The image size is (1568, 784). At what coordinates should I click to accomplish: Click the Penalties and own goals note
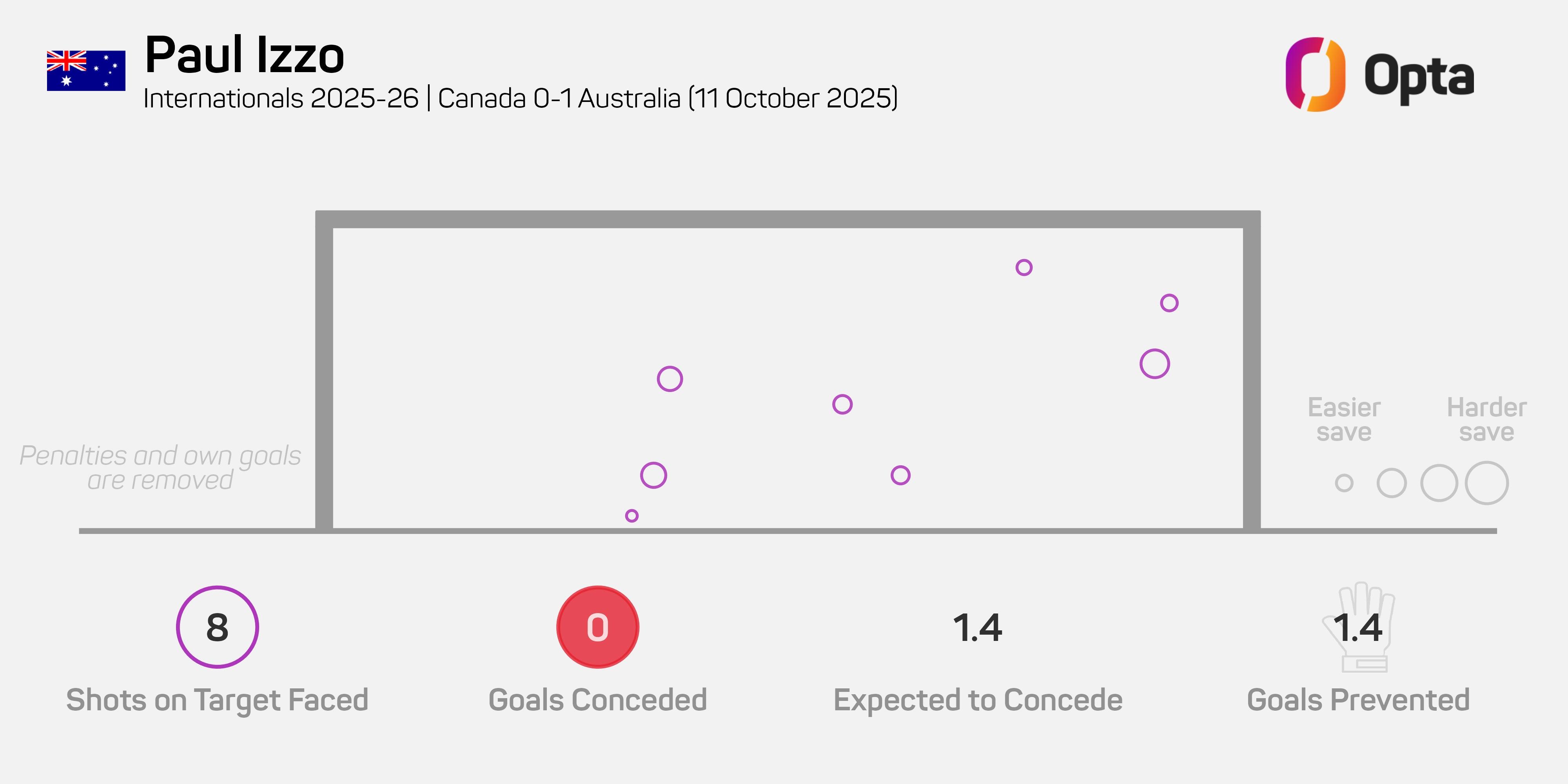coord(160,468)
